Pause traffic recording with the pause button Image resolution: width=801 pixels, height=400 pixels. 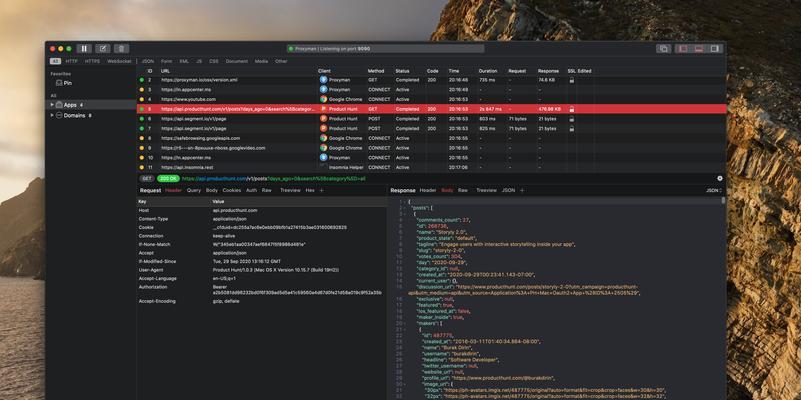click(84, 49)
